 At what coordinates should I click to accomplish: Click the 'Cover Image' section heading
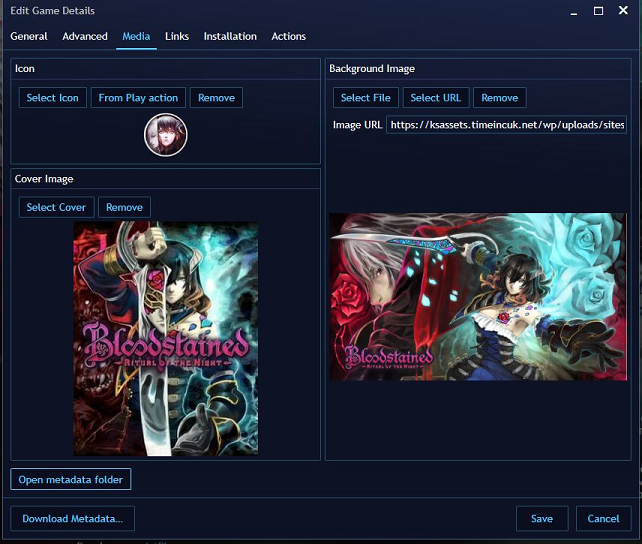pos(44,179)
